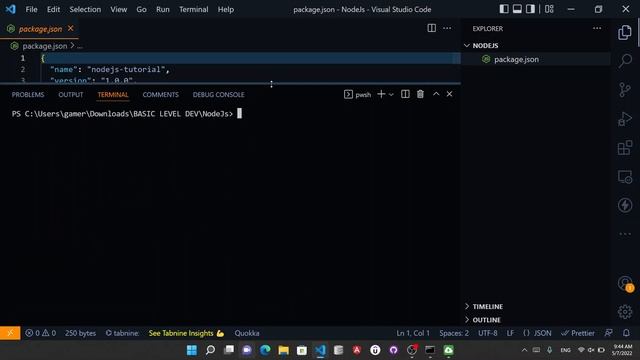Kill the terminal with trash icon

(420, 94)
